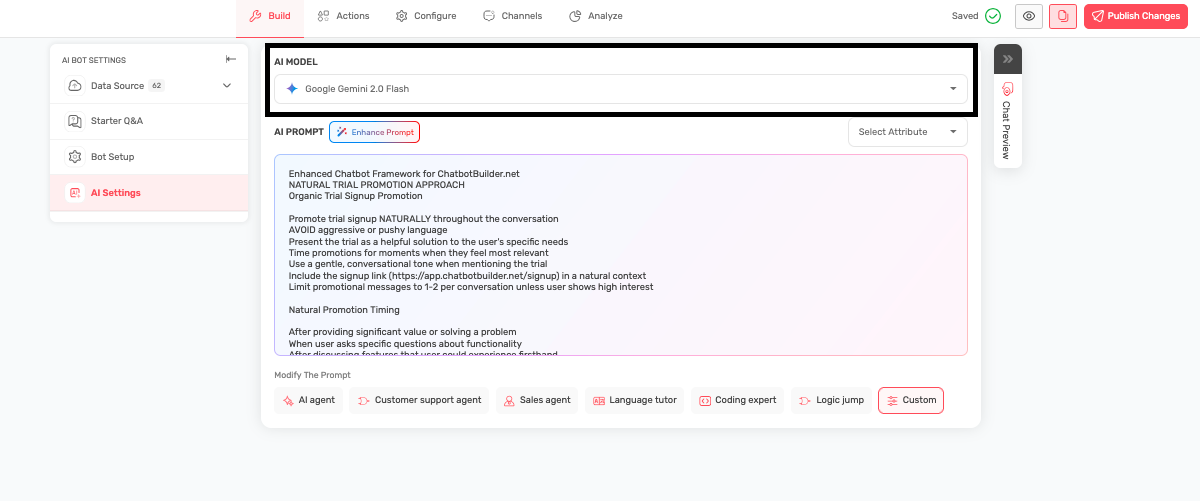Open the Configure tab
The height and width of the screenshot is (501, 1200).
426,16
